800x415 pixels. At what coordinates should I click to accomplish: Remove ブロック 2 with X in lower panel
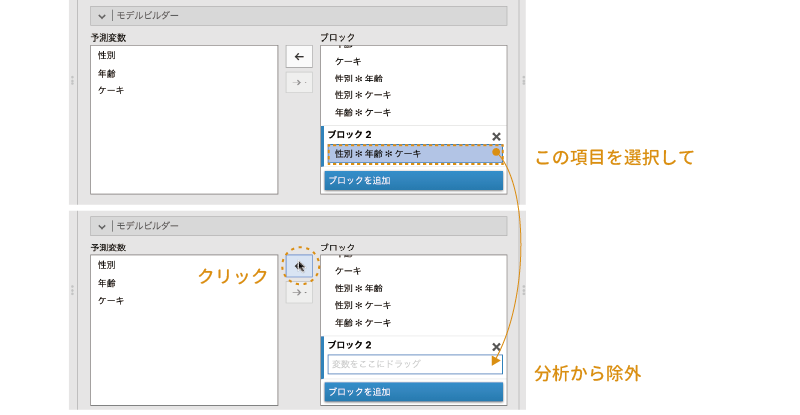pos(496,347)
